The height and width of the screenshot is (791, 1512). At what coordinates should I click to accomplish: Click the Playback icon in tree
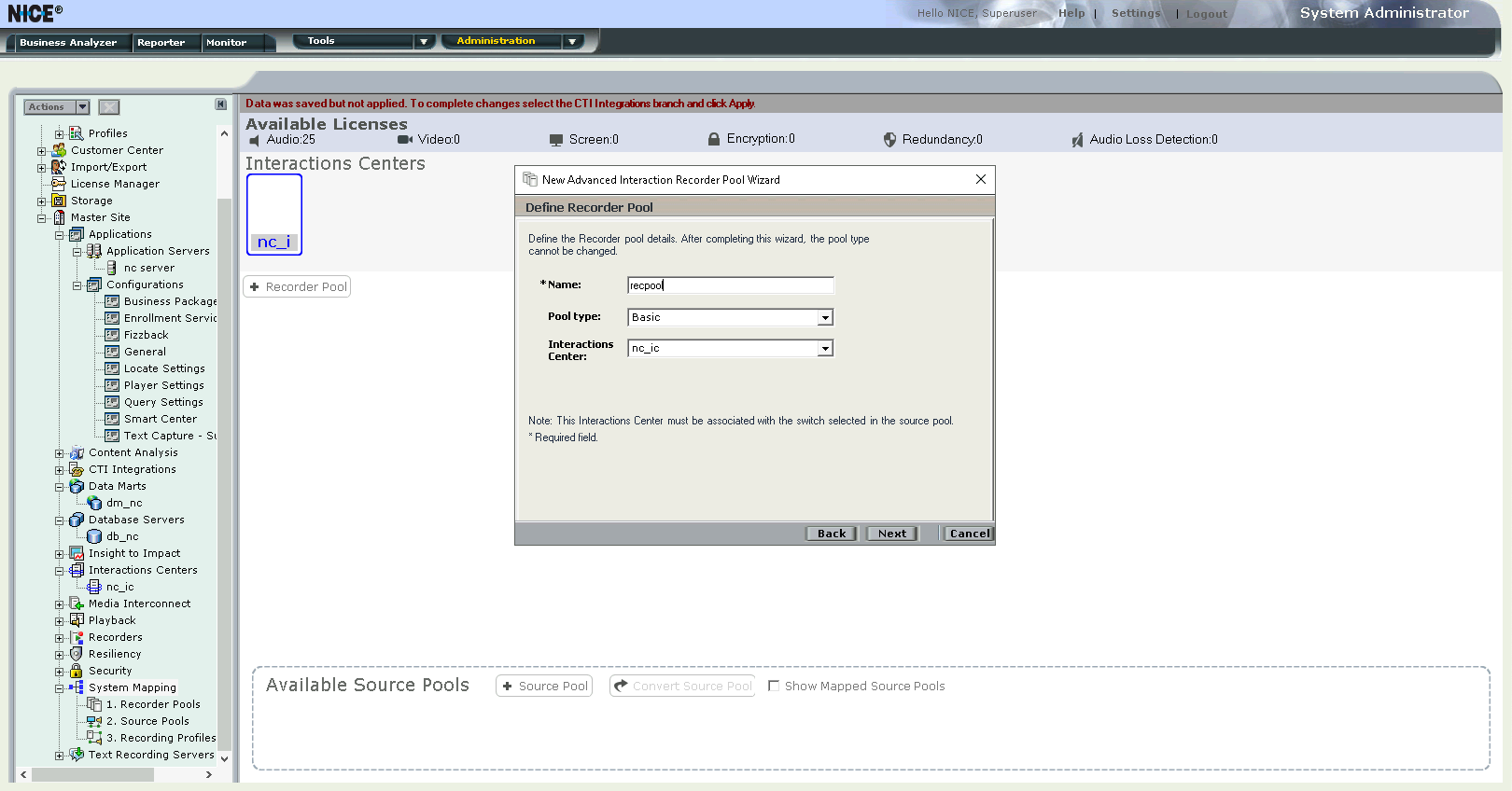coord(77,620)
